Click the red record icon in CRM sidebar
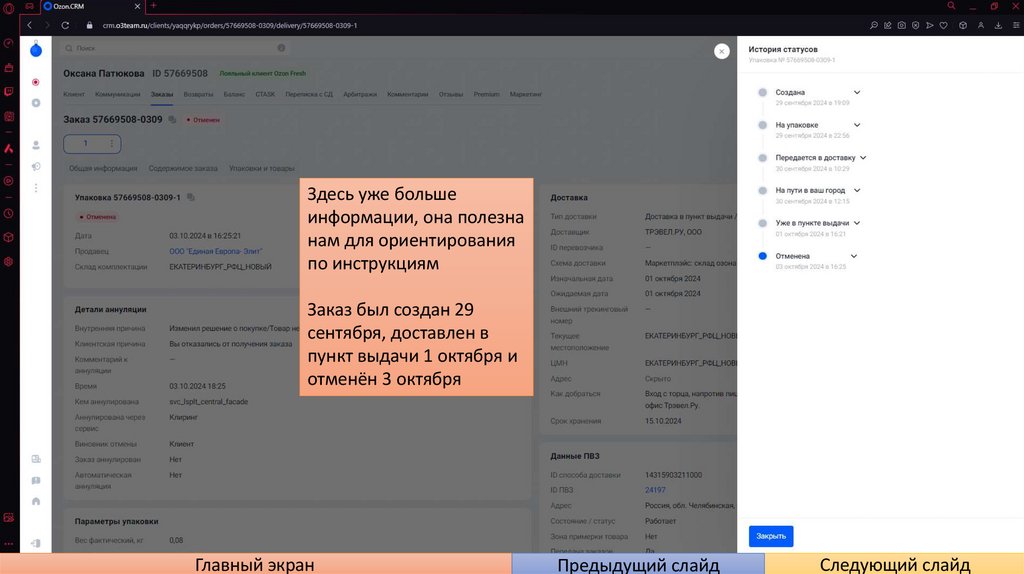This screenshot has height=574, width=1024. pyautogui.click(x=36, y=82)
